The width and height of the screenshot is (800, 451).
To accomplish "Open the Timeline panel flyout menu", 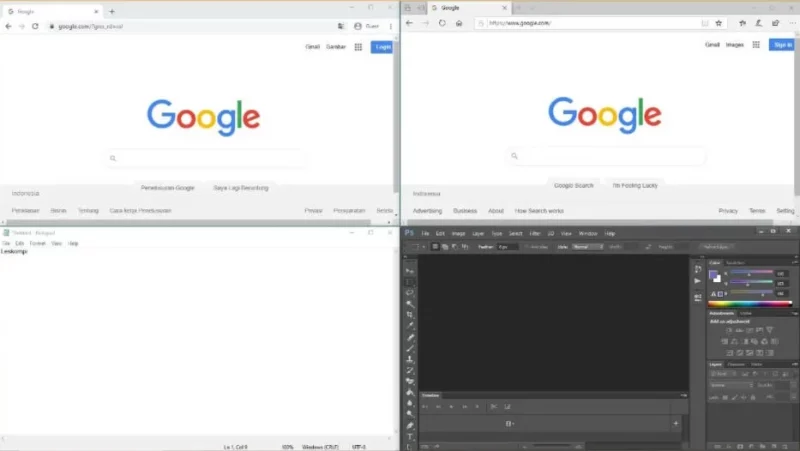I will (684, 395).
